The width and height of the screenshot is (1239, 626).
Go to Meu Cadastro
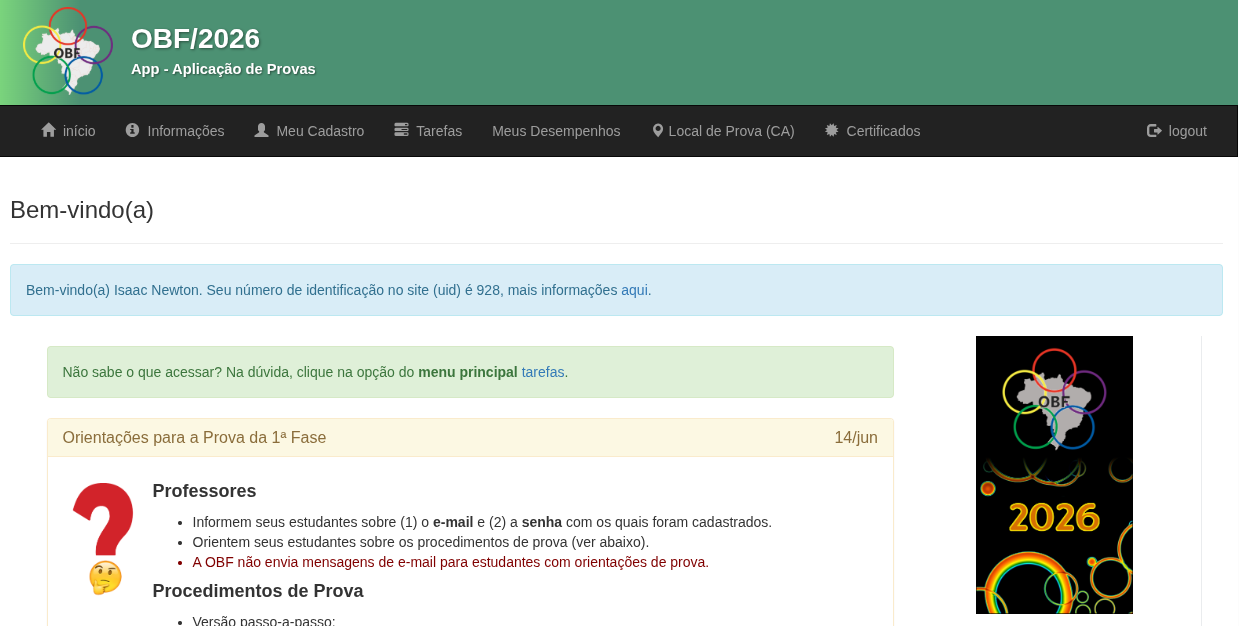(x=309, y=131)
